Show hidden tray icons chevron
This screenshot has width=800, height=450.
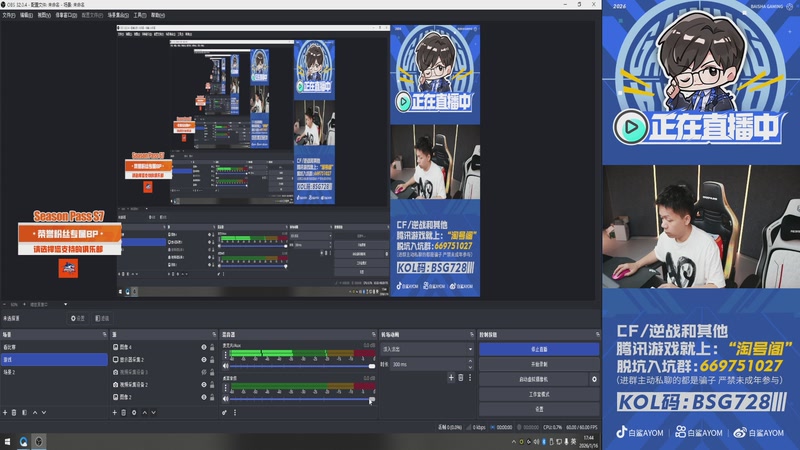pos(513,442)
